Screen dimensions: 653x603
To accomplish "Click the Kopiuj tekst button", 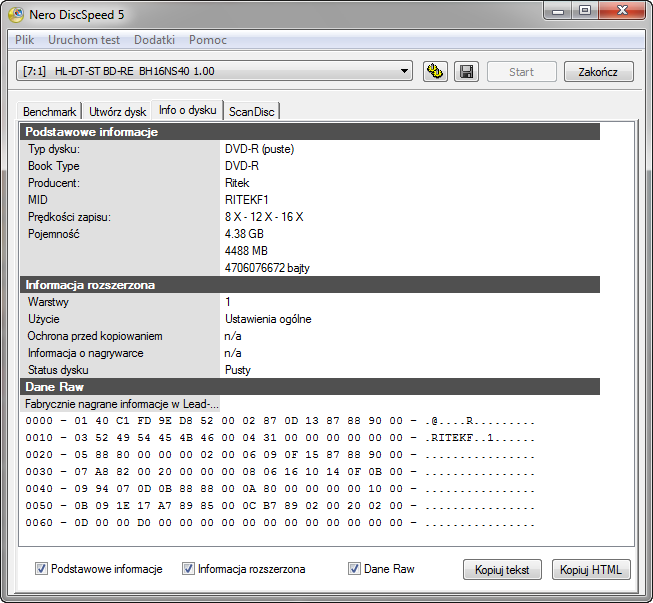I will (x=502, y=569).
